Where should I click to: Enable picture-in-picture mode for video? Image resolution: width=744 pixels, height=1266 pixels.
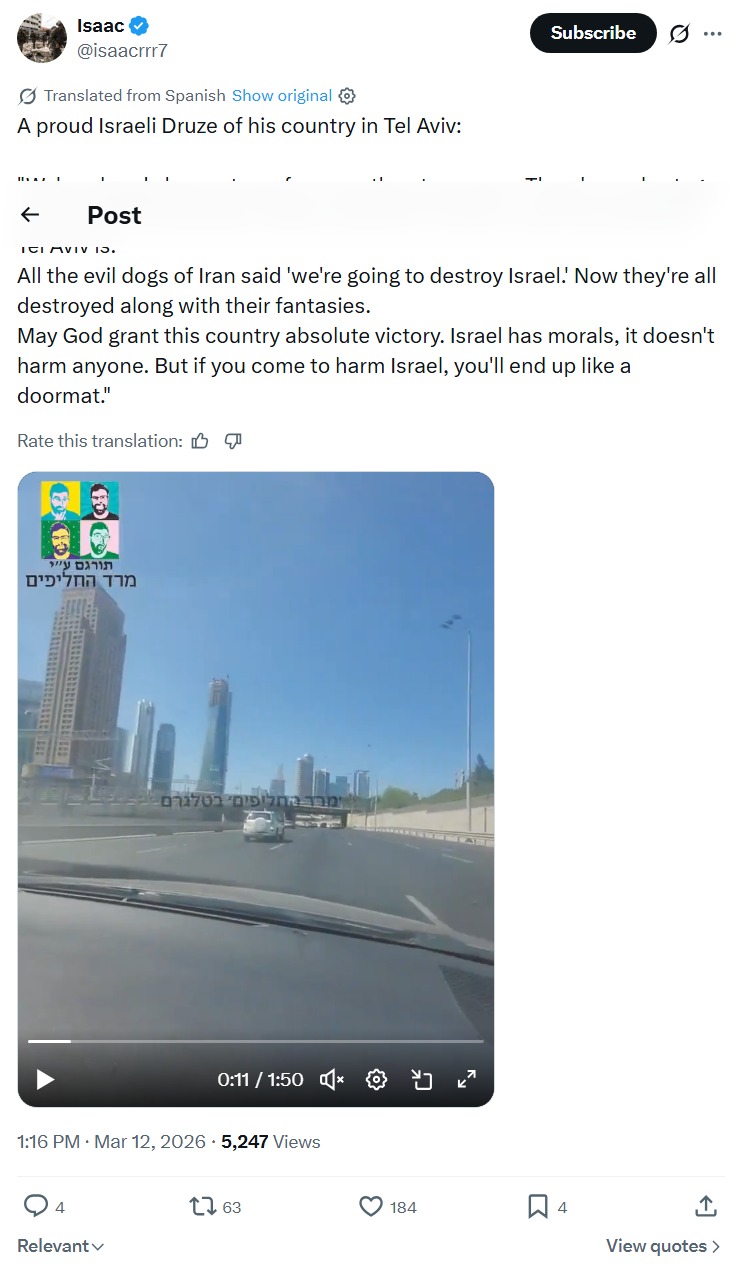point(421,1079)
